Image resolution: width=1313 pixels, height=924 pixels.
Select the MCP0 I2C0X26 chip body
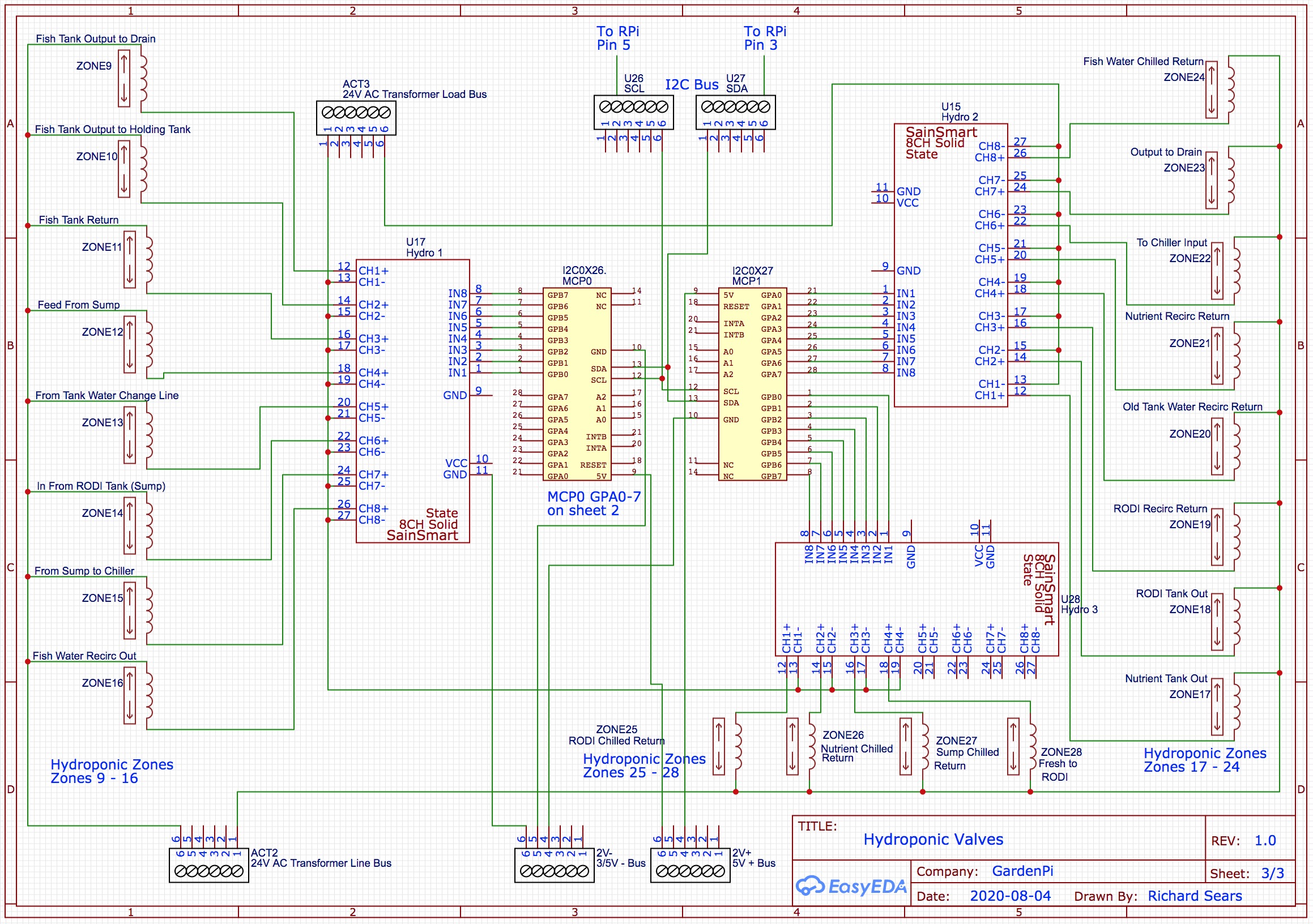click(x=578, y=384)
